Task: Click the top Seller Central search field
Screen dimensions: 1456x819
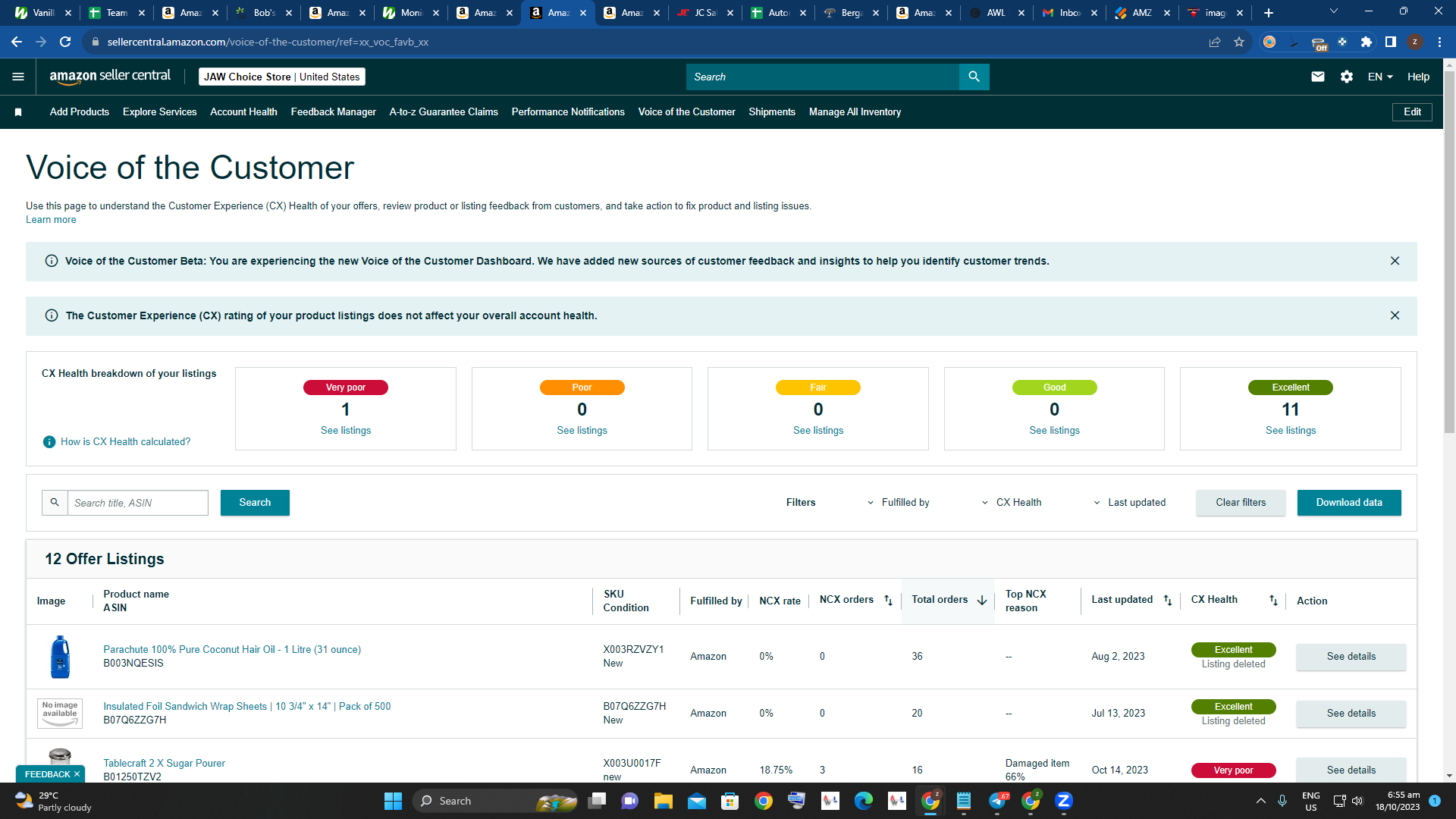Action: [x=823, y=77]
